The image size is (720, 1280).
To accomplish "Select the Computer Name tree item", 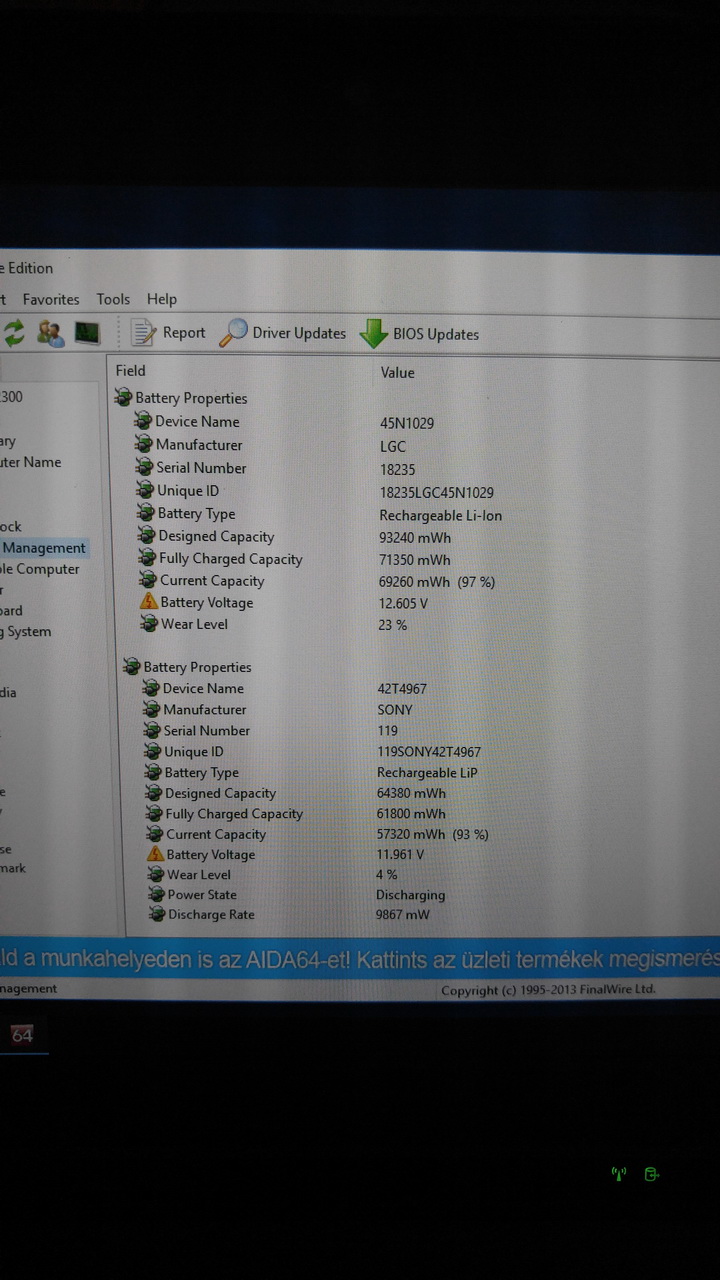I will pos(31,462).
